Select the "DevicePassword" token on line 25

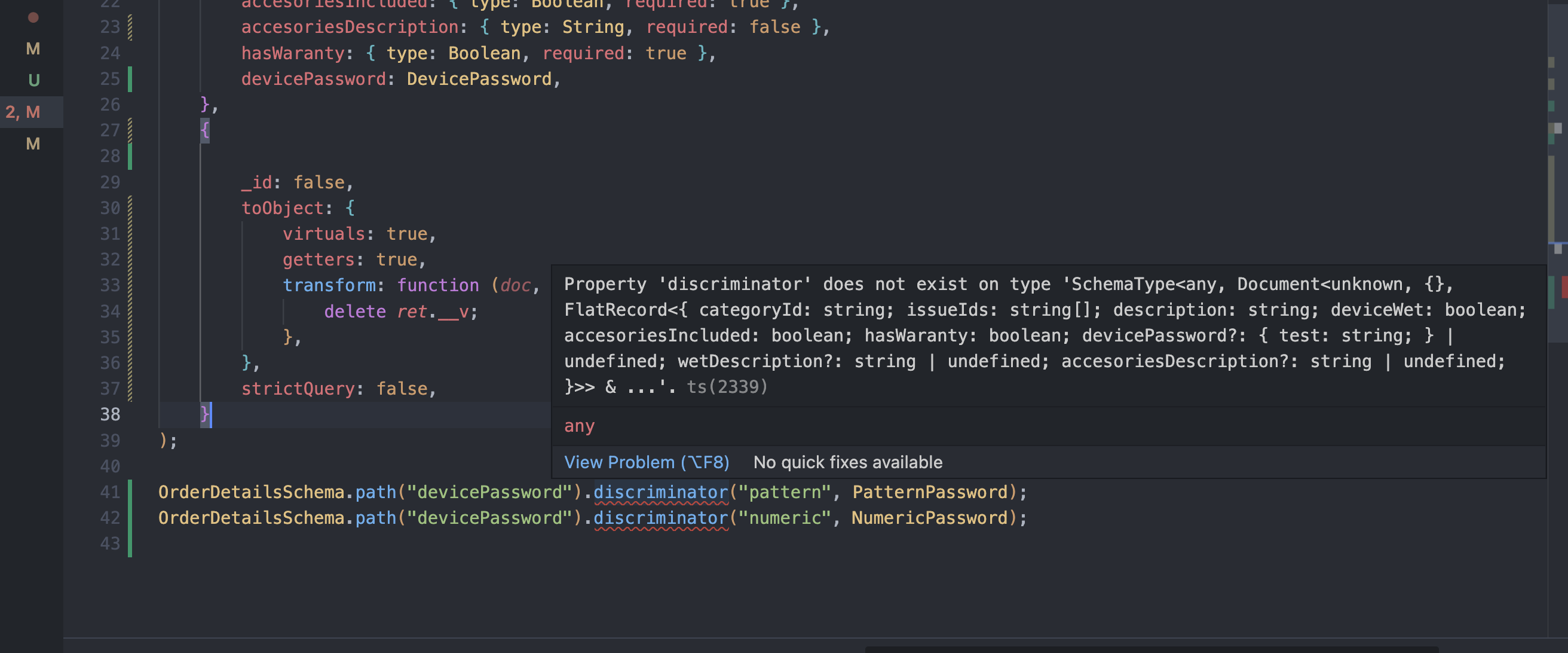[x=480, y=78]
